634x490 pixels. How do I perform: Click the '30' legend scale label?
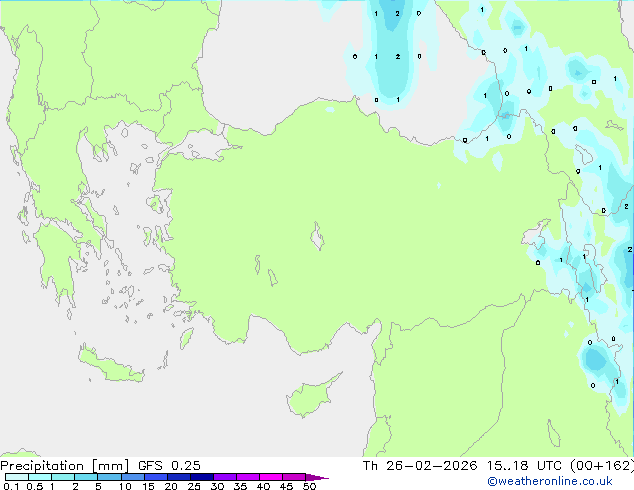click(x=217, y=486)
